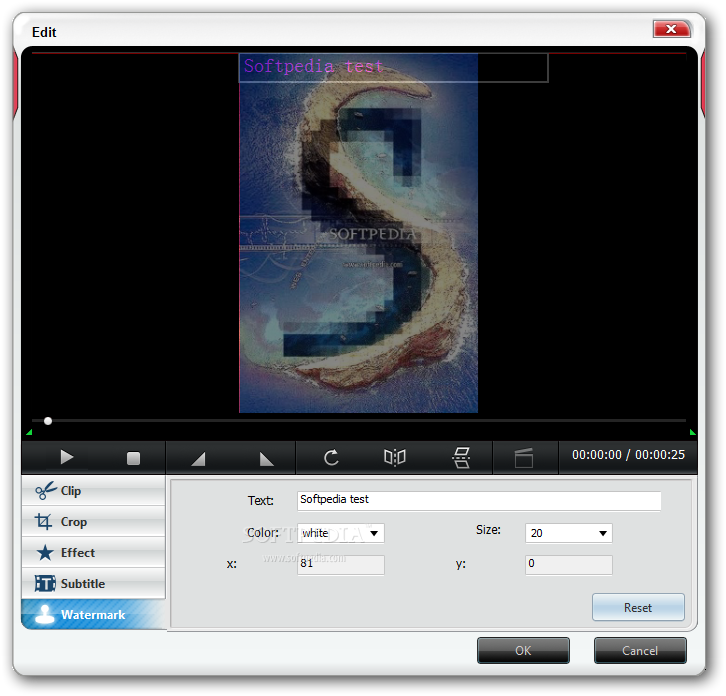Open the Color dropdown showing white
The height and width of the screenshot is (696, 726).
[x=340, y=533]
